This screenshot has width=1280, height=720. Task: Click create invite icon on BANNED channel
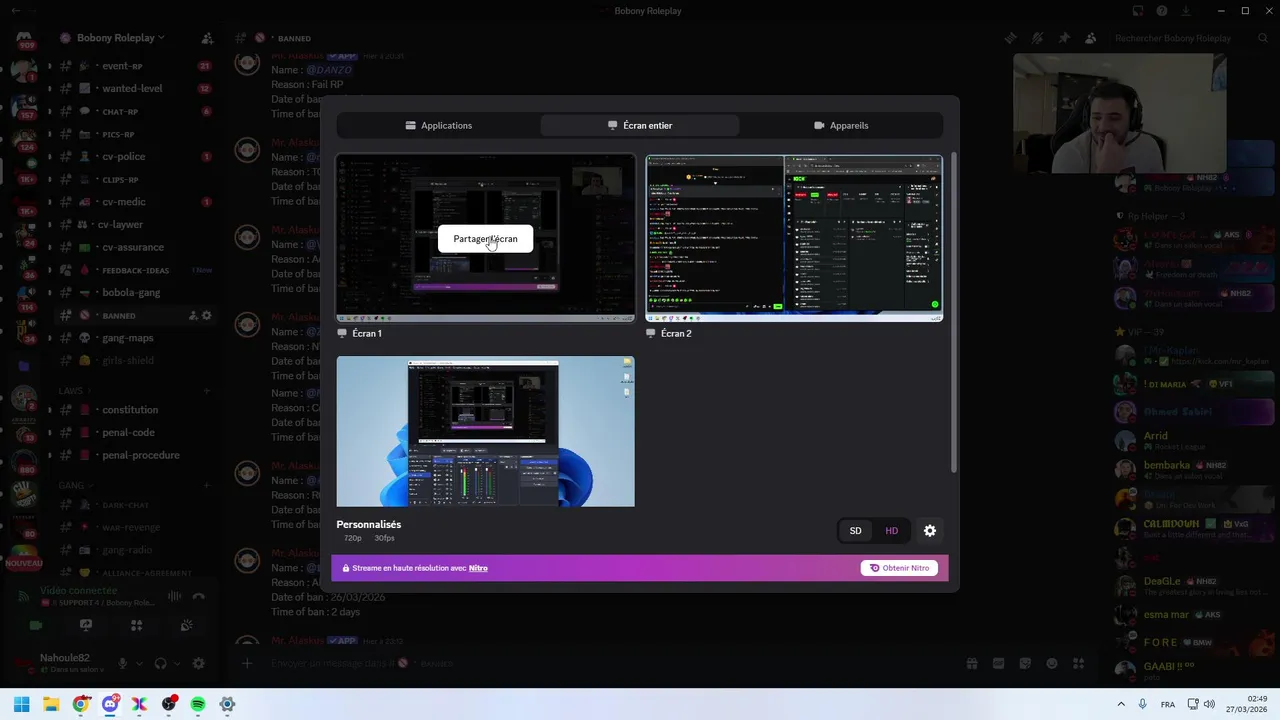193,315
